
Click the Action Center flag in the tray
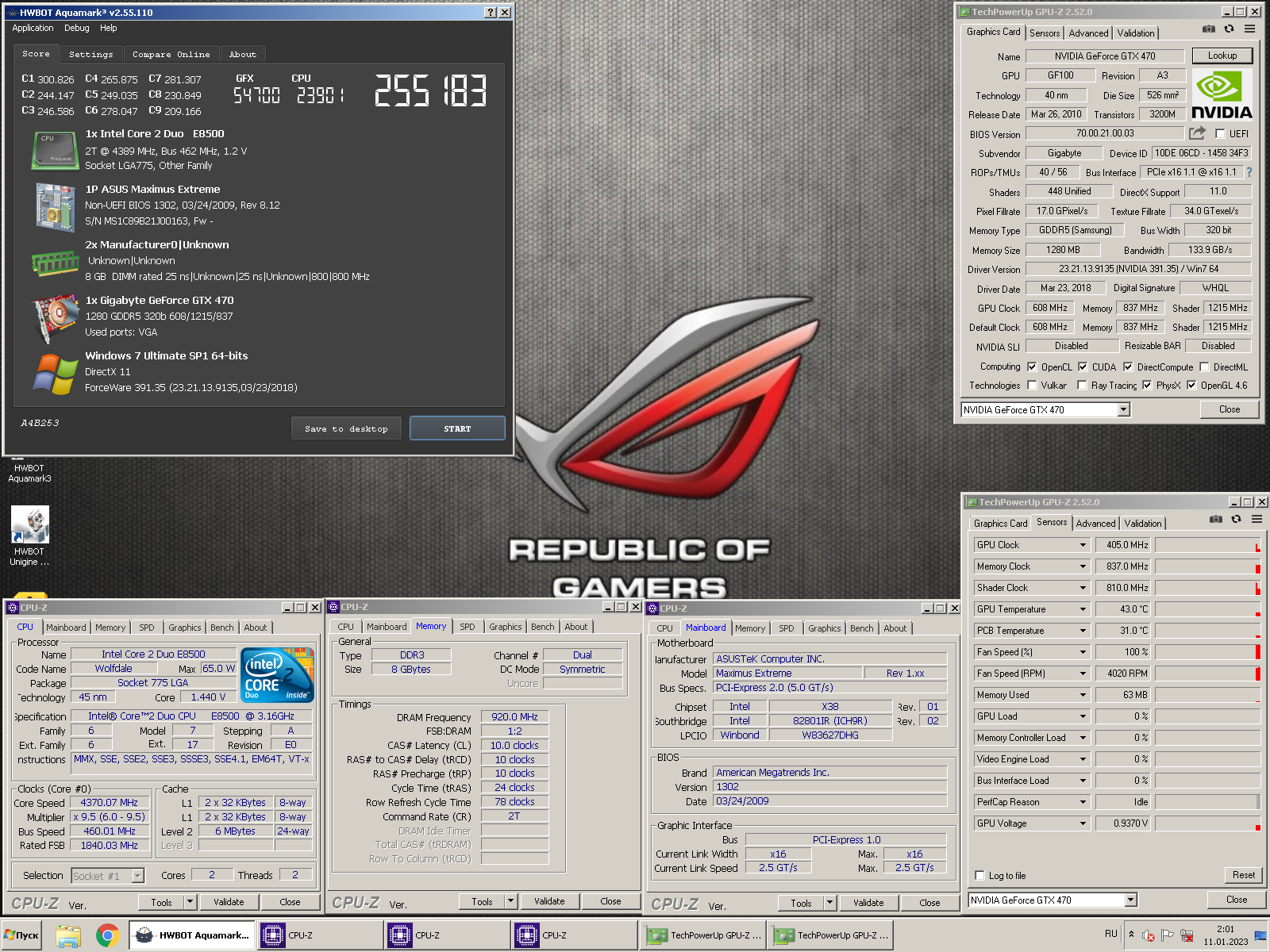1168,935
